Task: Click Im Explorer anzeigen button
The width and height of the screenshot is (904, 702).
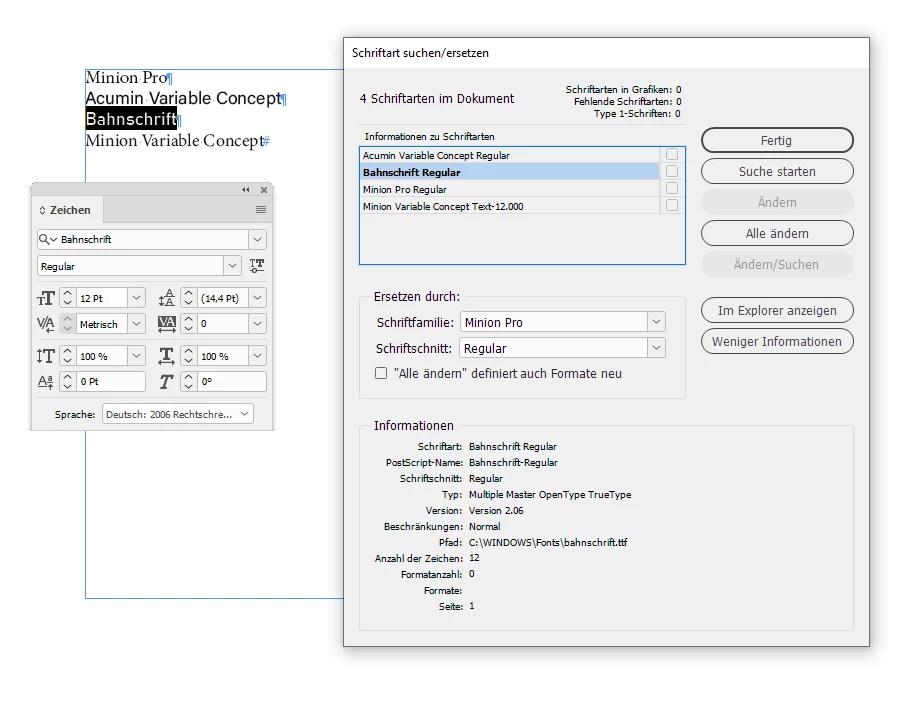Action: tap(777, 310)
